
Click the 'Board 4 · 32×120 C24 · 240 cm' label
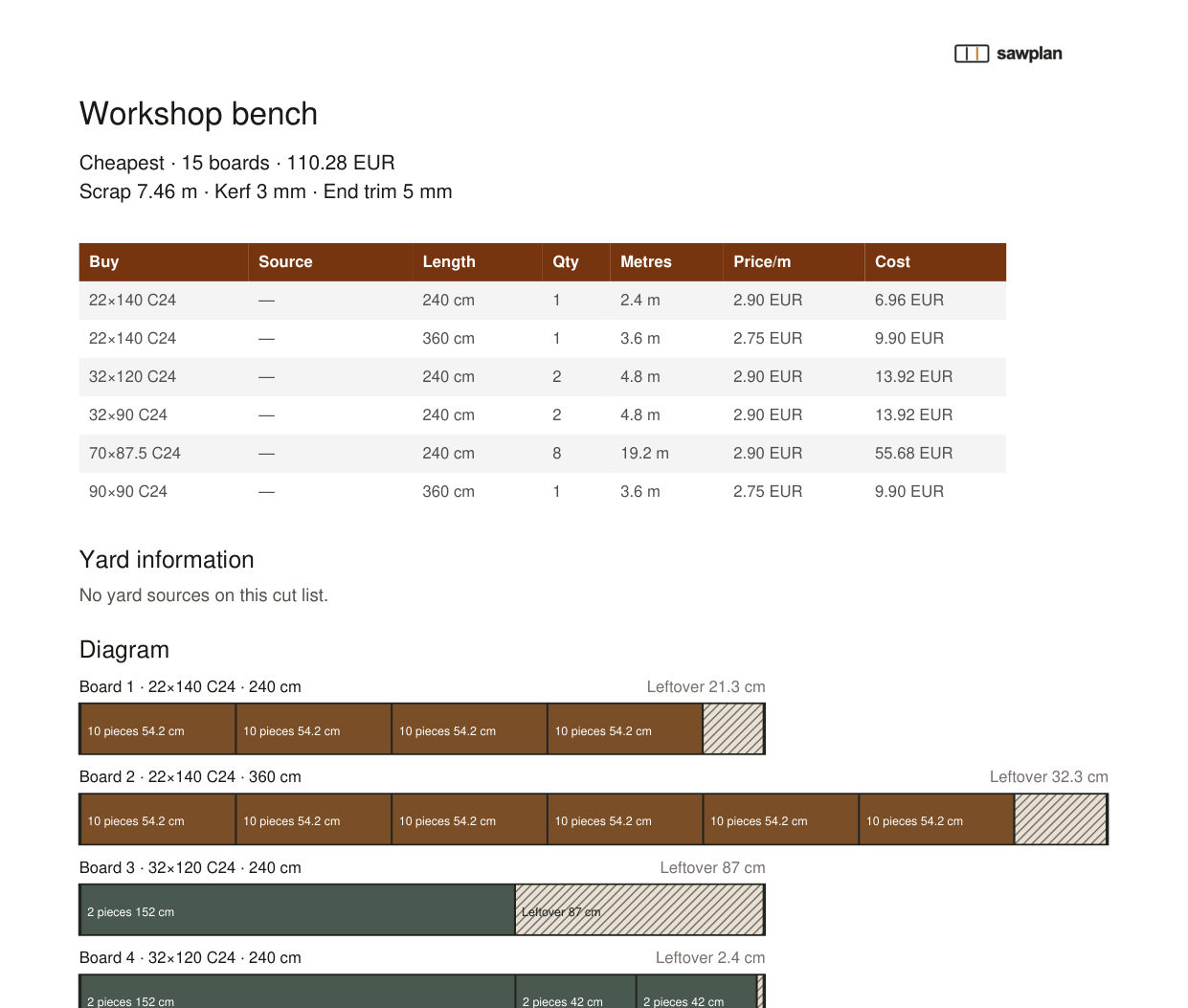[191, 957]
